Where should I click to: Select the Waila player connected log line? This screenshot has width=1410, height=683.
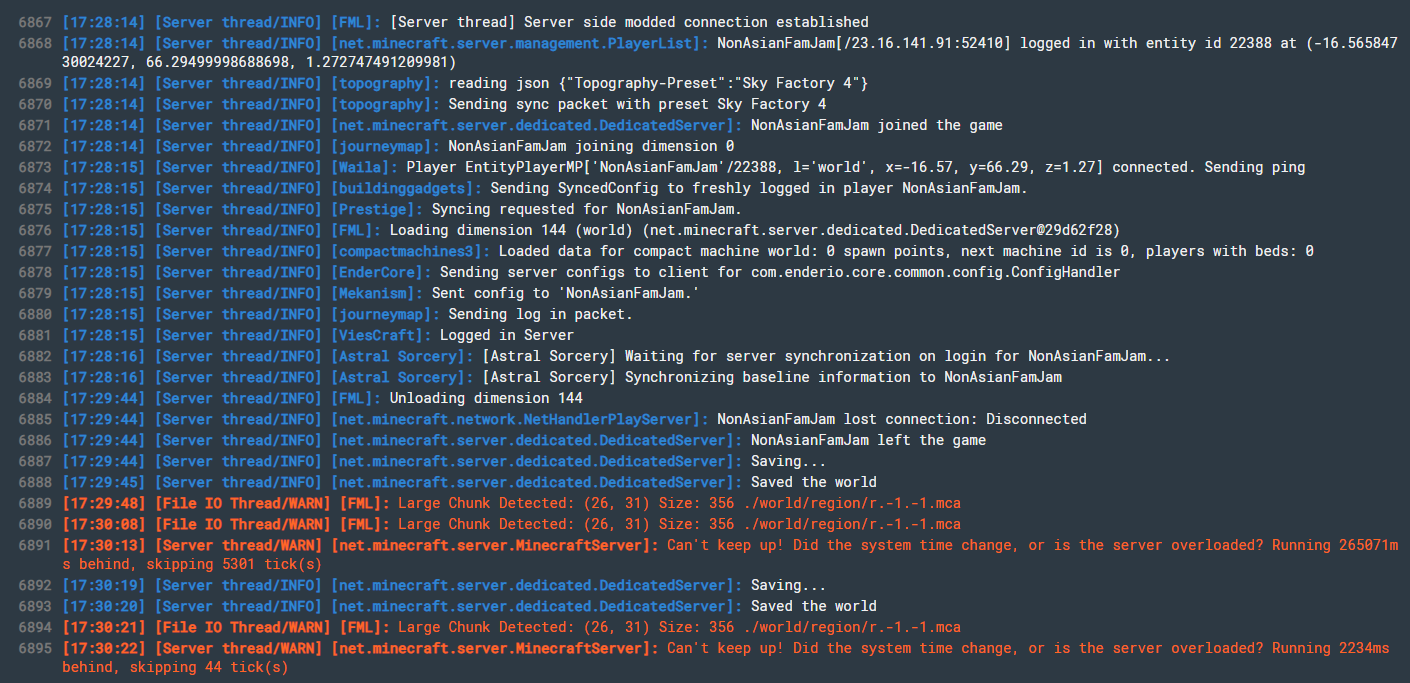[683, 167]
